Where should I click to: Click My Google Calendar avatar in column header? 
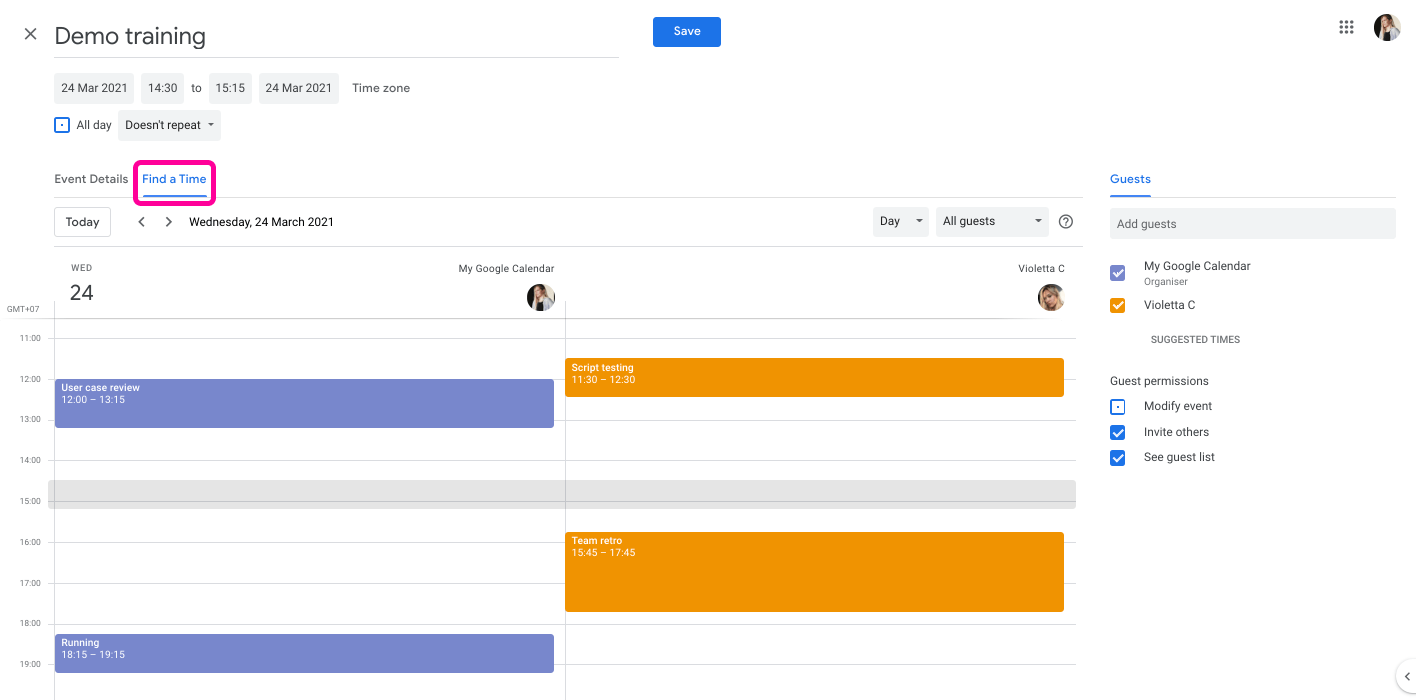tap(541, 297)
